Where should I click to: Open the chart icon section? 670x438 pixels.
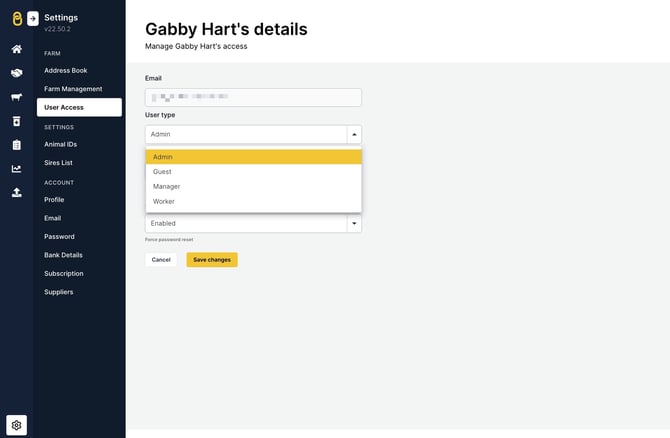point(16,169)
